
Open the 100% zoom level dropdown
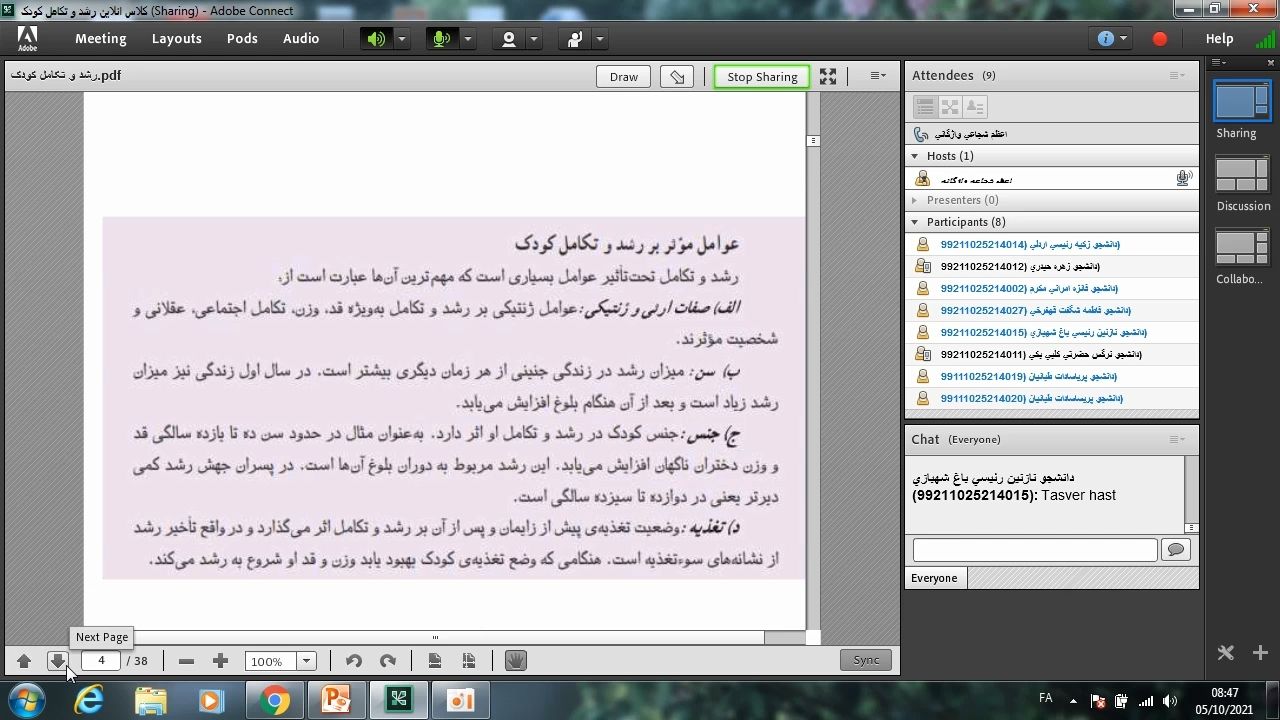click(307, 661)
